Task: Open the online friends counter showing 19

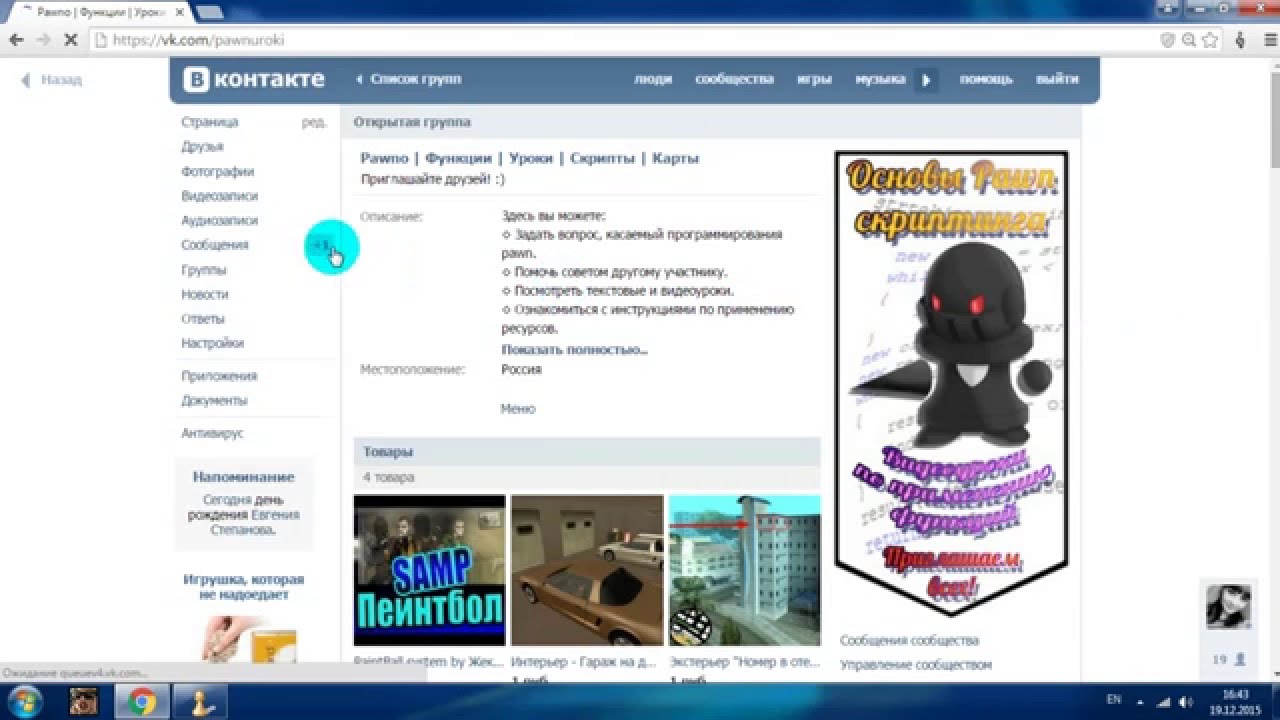Action: tap(1228, 660)
